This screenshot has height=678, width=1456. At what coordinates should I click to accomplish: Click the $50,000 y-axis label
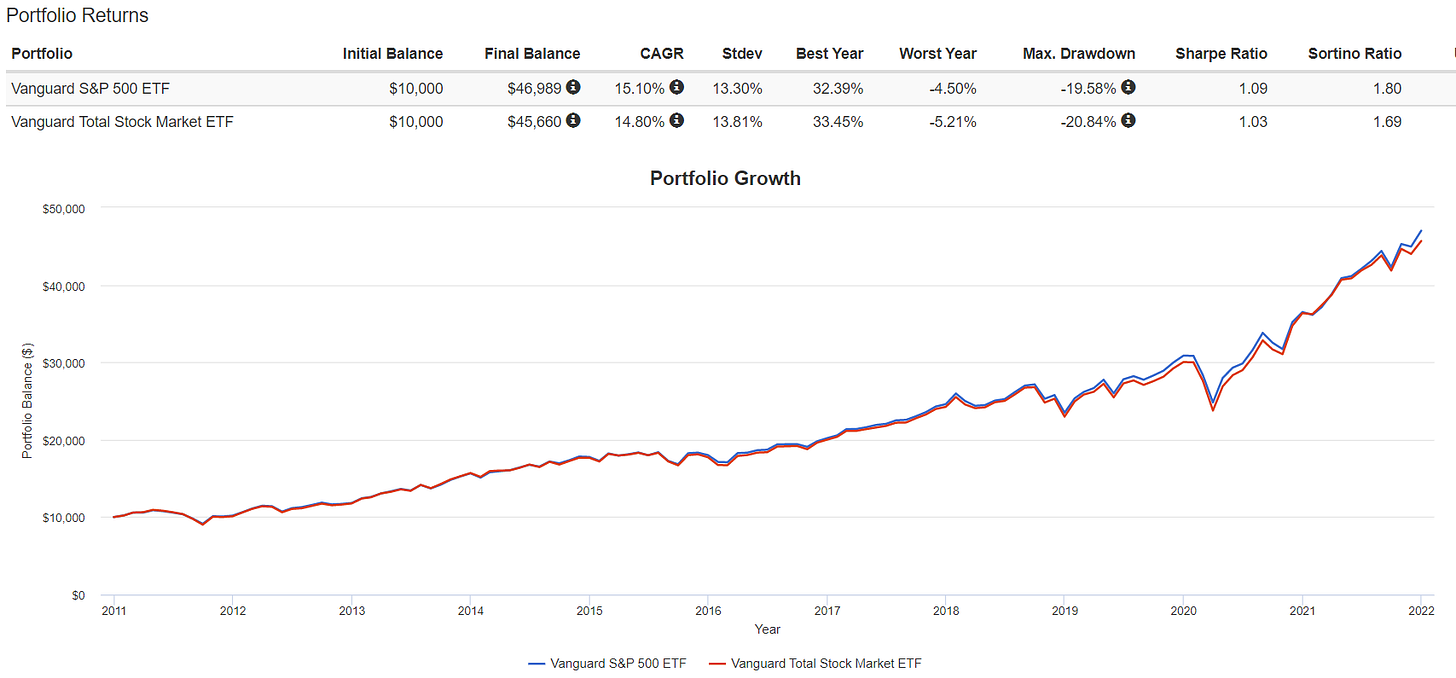(x=65, y=208)
